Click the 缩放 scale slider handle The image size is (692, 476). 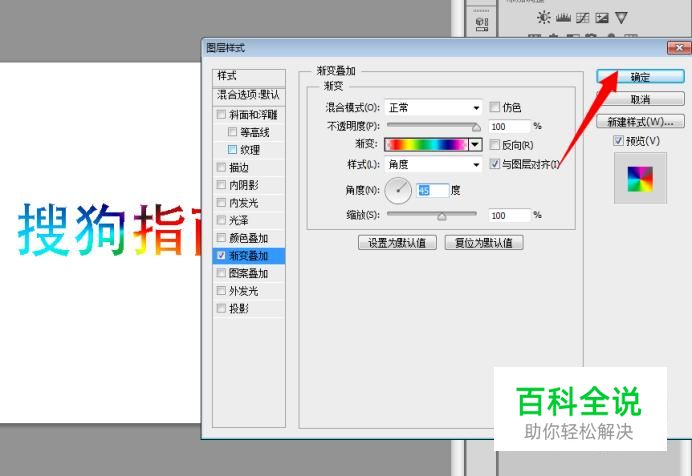pos(442,217)
